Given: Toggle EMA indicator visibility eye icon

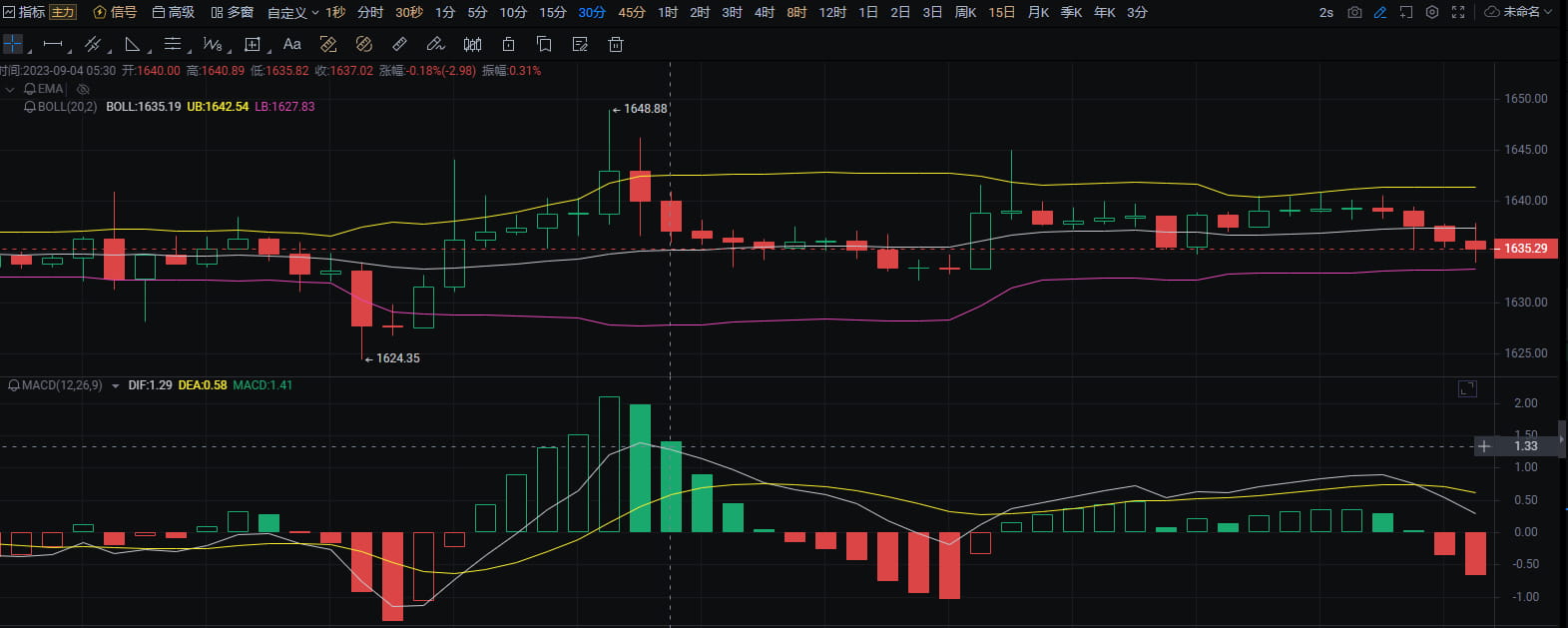Looking at the screenshot, I should tap(83, 89).
